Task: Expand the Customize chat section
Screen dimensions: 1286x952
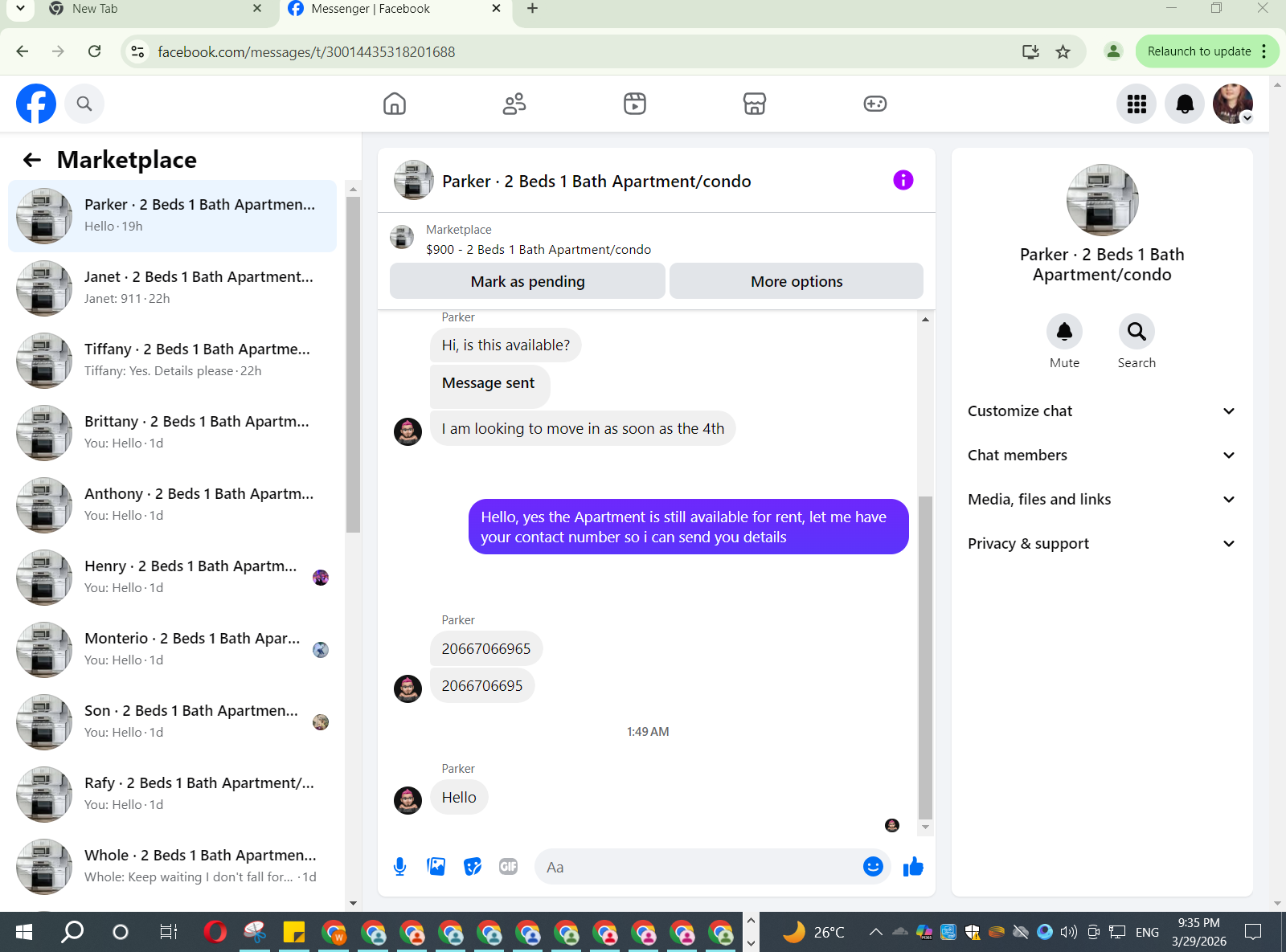Action: 1102,411
